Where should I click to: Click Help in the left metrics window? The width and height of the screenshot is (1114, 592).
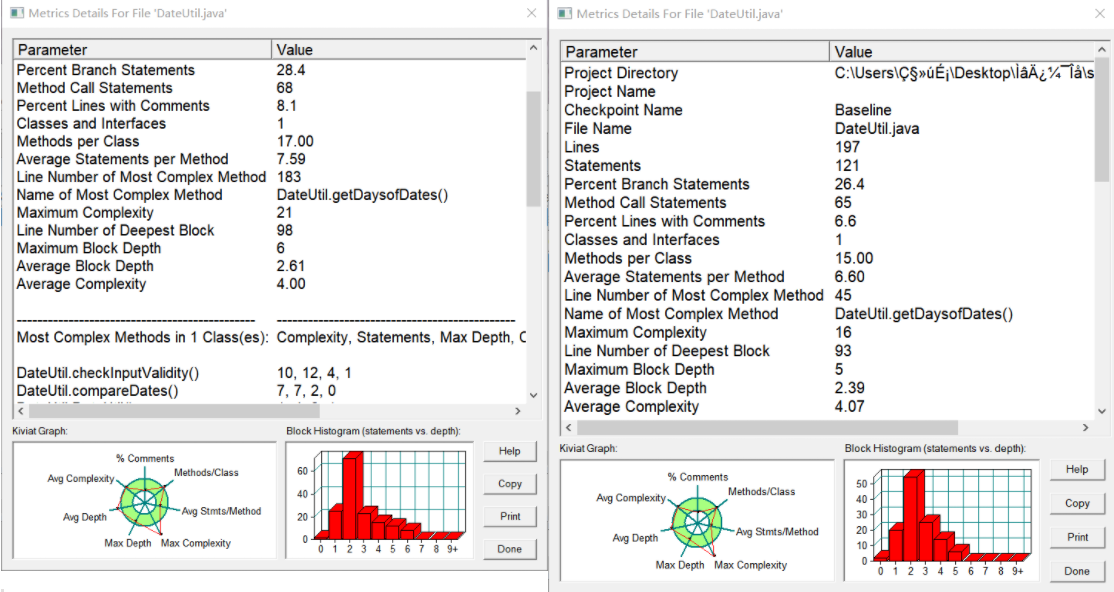509,451
